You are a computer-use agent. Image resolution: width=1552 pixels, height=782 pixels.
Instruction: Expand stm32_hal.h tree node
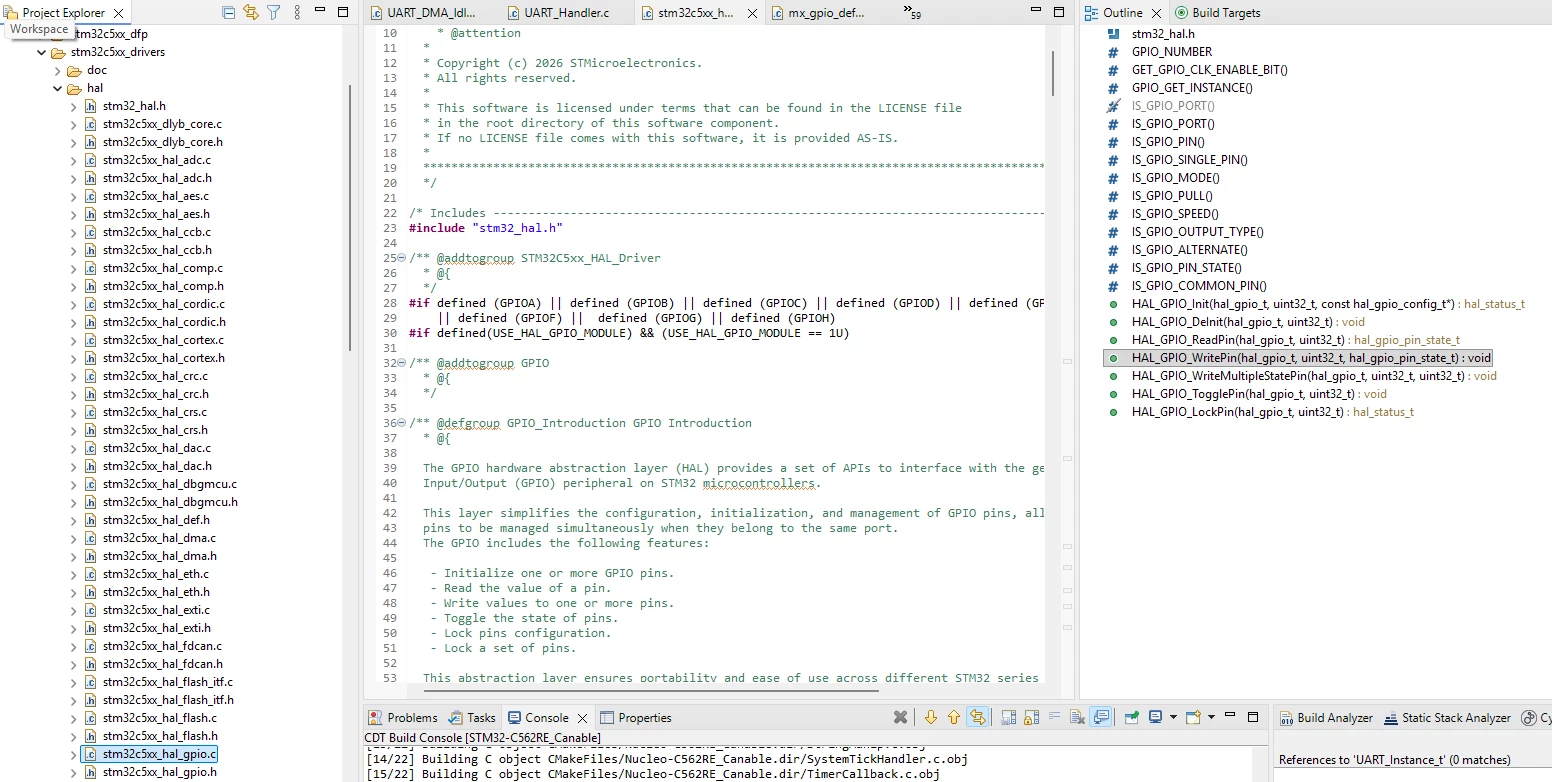(x=73, y=106)
